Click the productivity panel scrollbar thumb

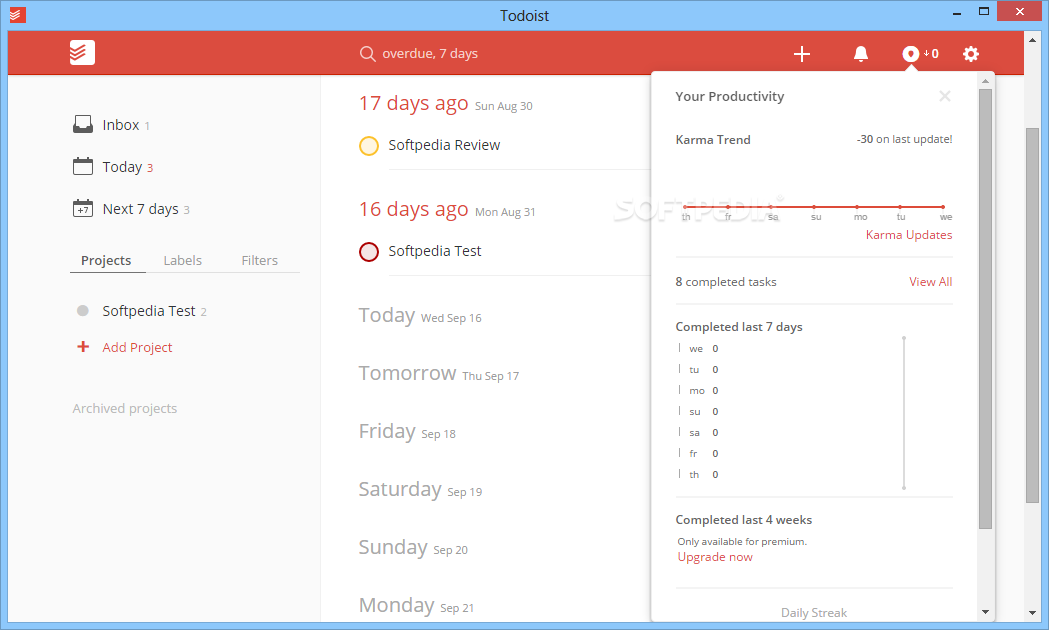click(x=985, y=308)
